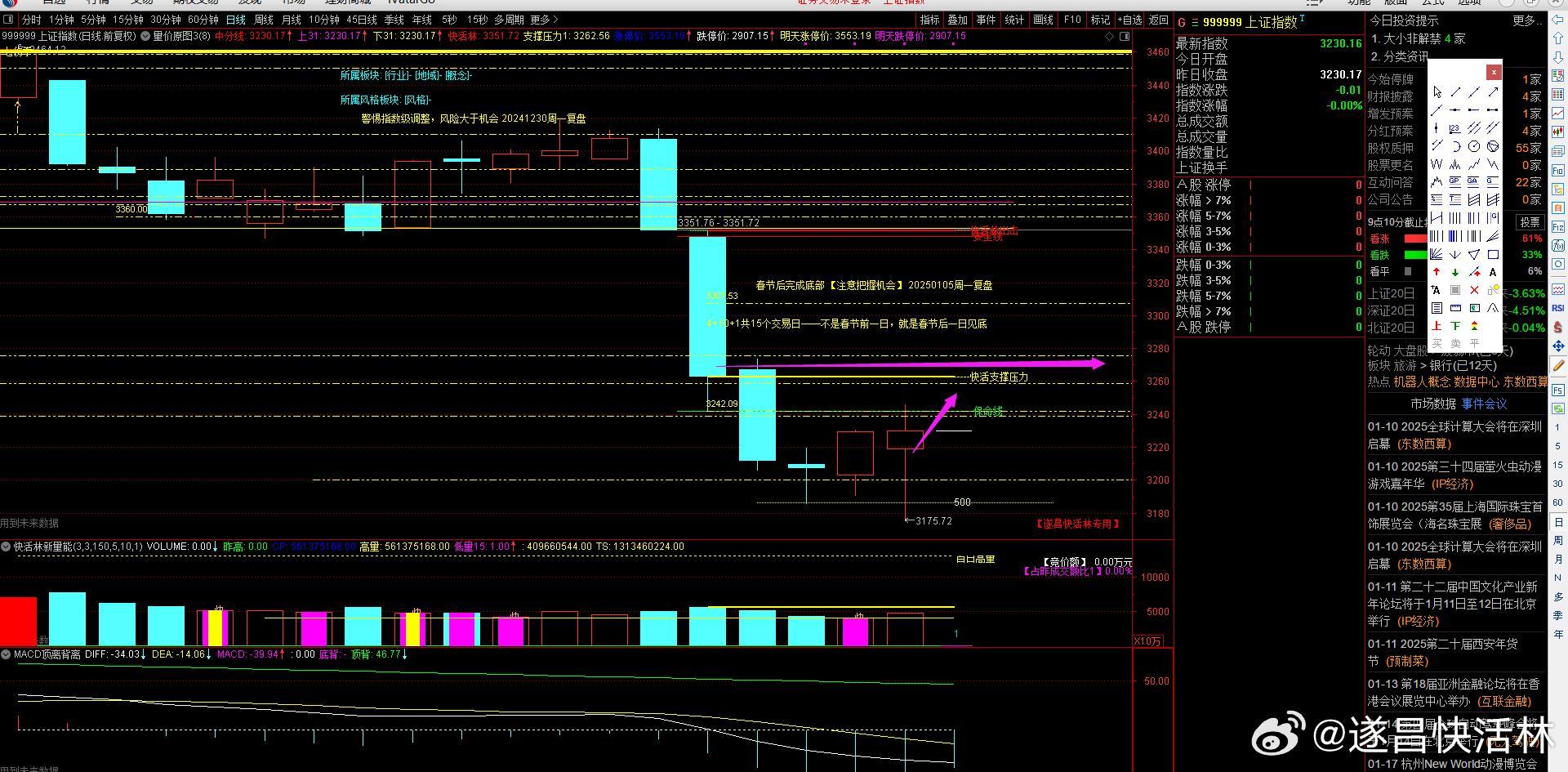Select the 周 weekly period in right sidebar
The height and width of the screenshot is (772, 1568).
[x=1558, y=540]
